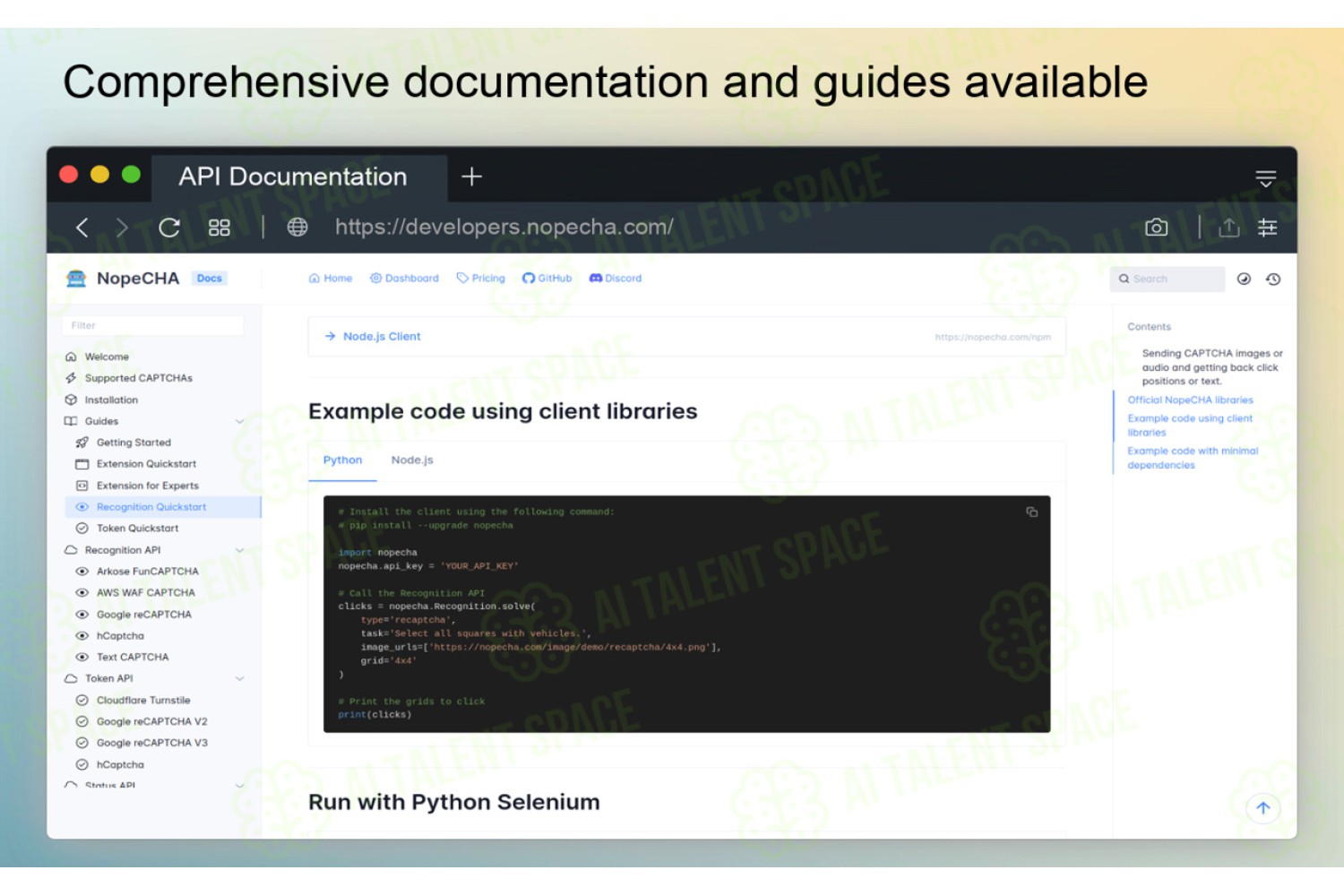The width and height of the screenshot is (1344, 896).
Task: Open the Welcome page in sidebar
Action: click(107, 357)
